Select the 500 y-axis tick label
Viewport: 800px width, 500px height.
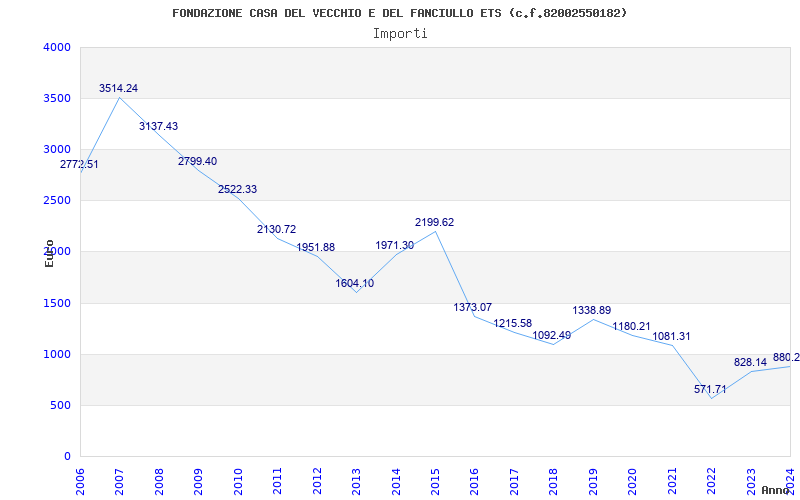click(60, 406)
